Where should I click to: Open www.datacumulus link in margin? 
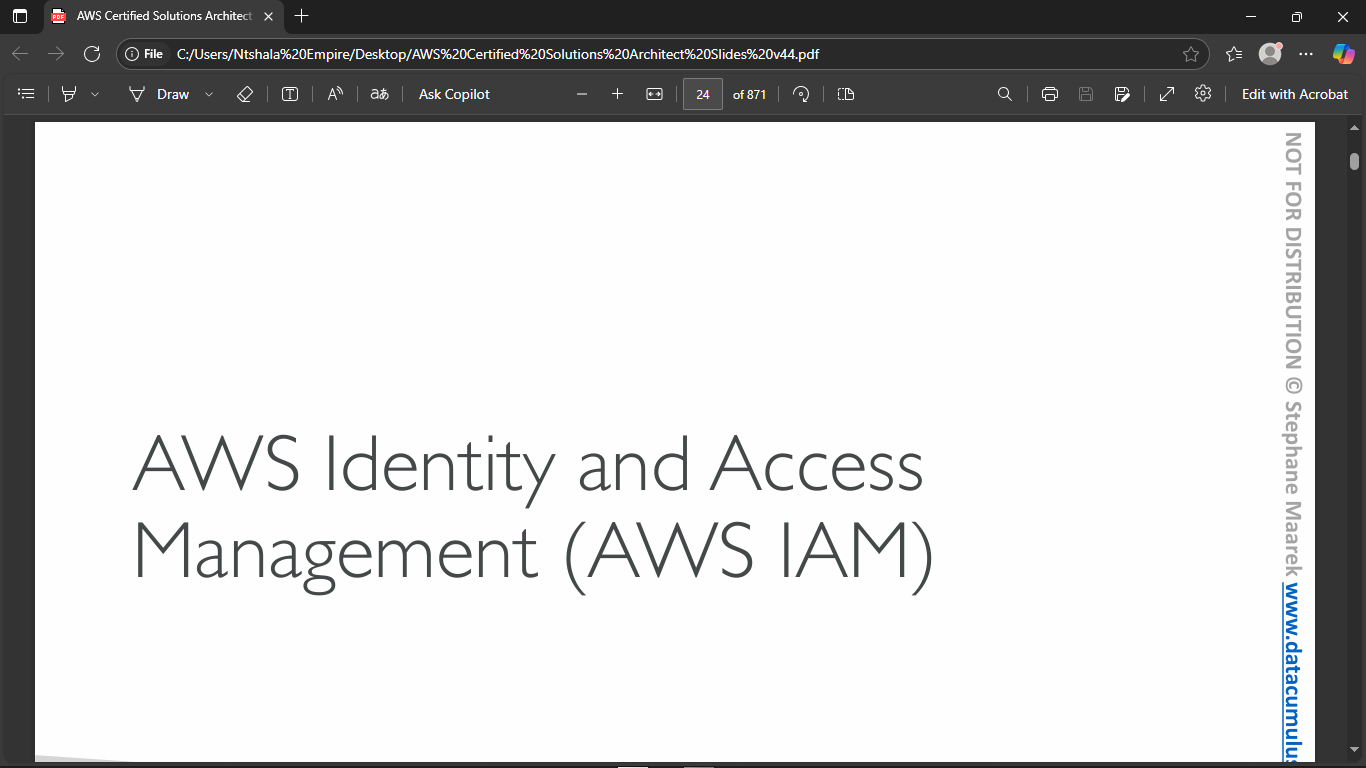(1293, 672)
